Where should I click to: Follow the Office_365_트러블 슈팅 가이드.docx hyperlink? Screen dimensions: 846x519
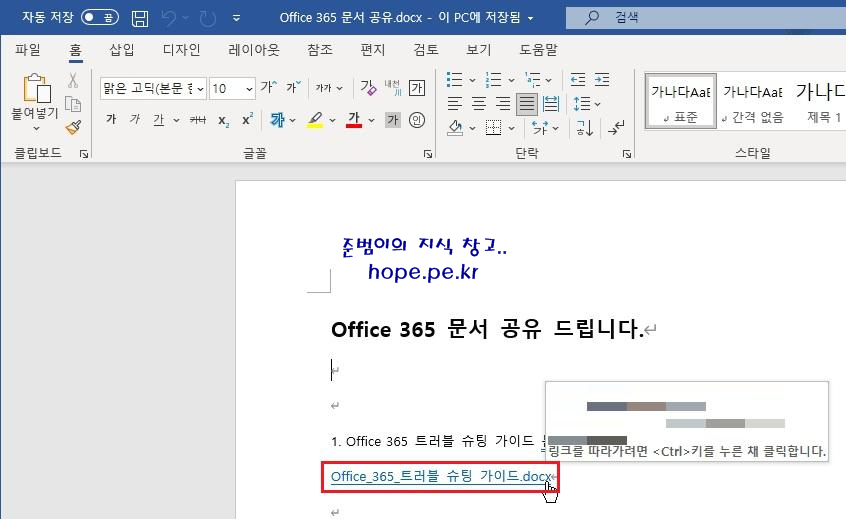(440, 476)
